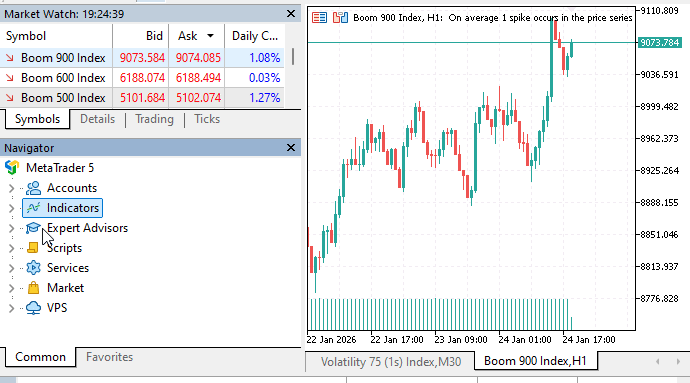Click the Market shopping bag icon
Viewport: 690px width, 383px height.
point(33,288)
